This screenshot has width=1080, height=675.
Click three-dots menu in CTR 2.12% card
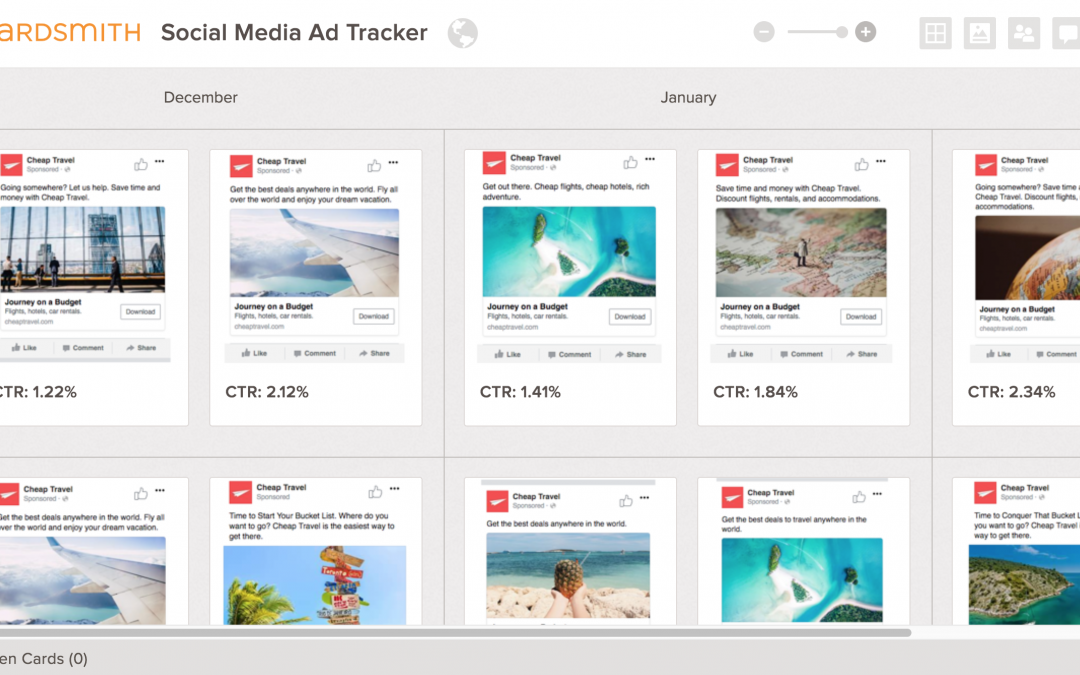[x=393, y=163]
